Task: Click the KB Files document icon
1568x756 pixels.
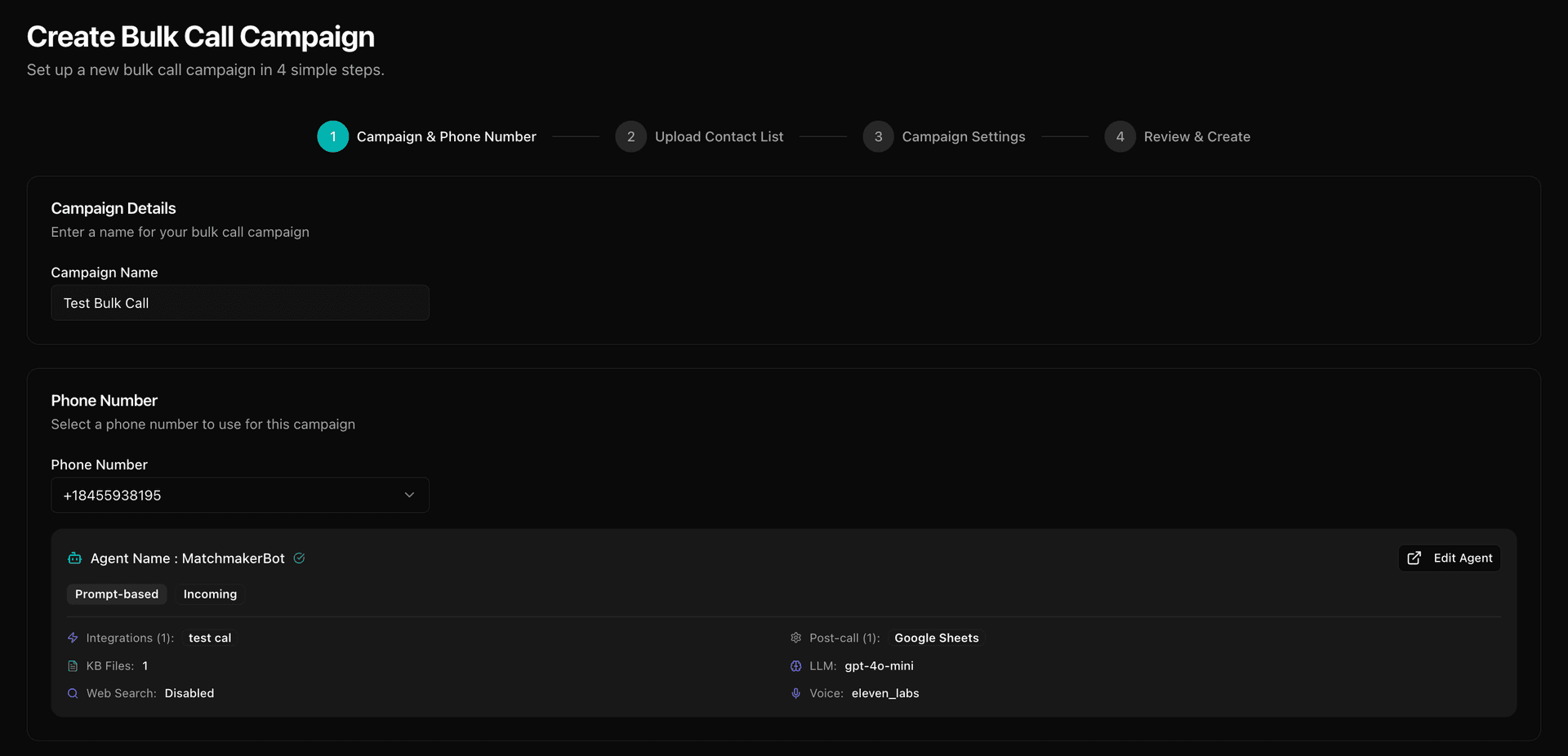Action: click(73, 666)
